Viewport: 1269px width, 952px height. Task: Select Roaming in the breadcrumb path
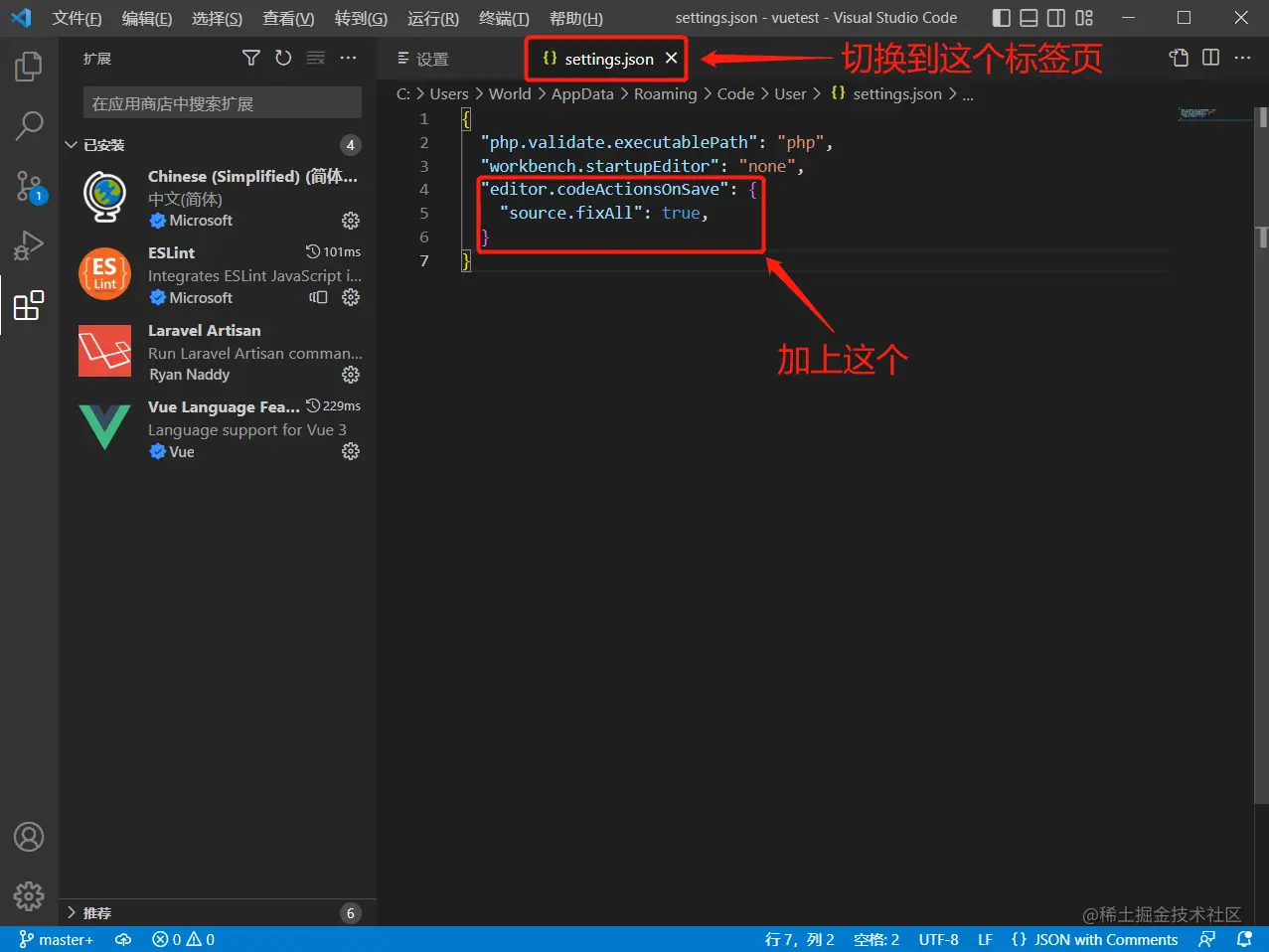point(665,93)
